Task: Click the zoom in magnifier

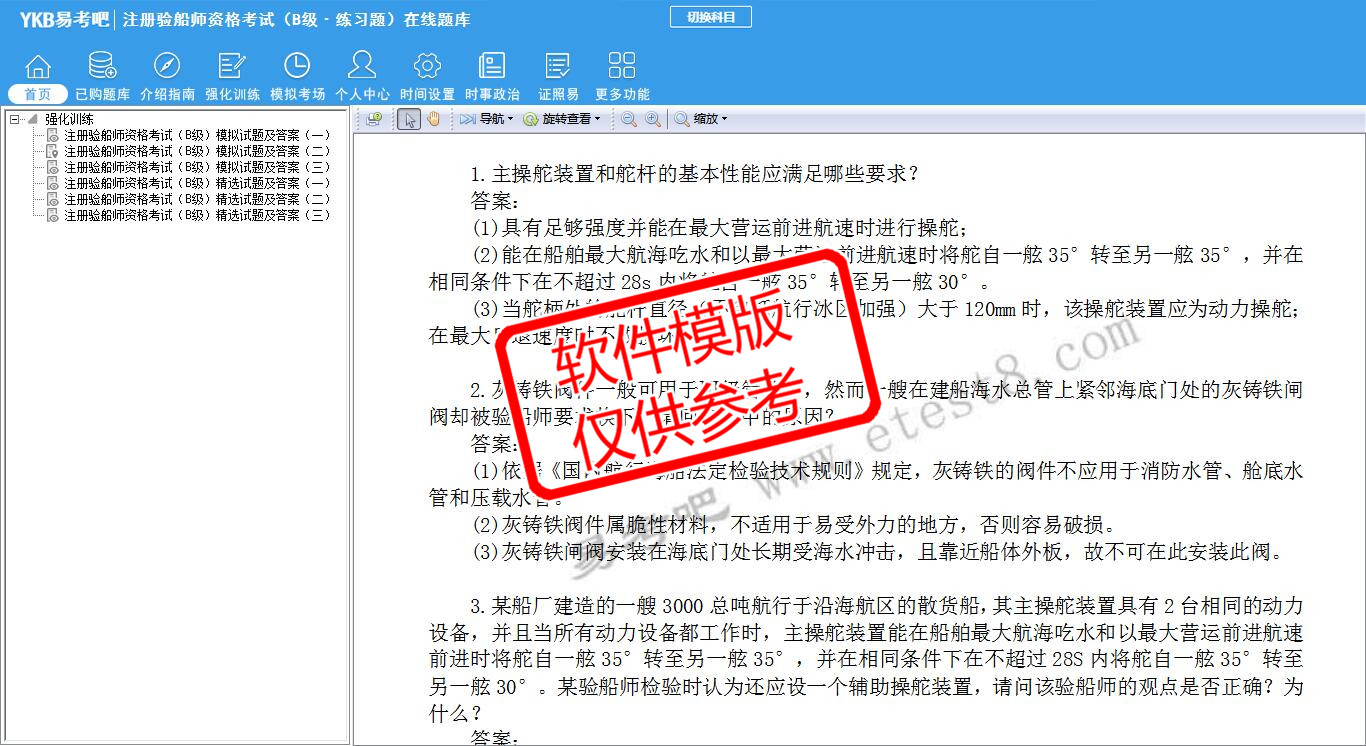Action: pos(653,119)
